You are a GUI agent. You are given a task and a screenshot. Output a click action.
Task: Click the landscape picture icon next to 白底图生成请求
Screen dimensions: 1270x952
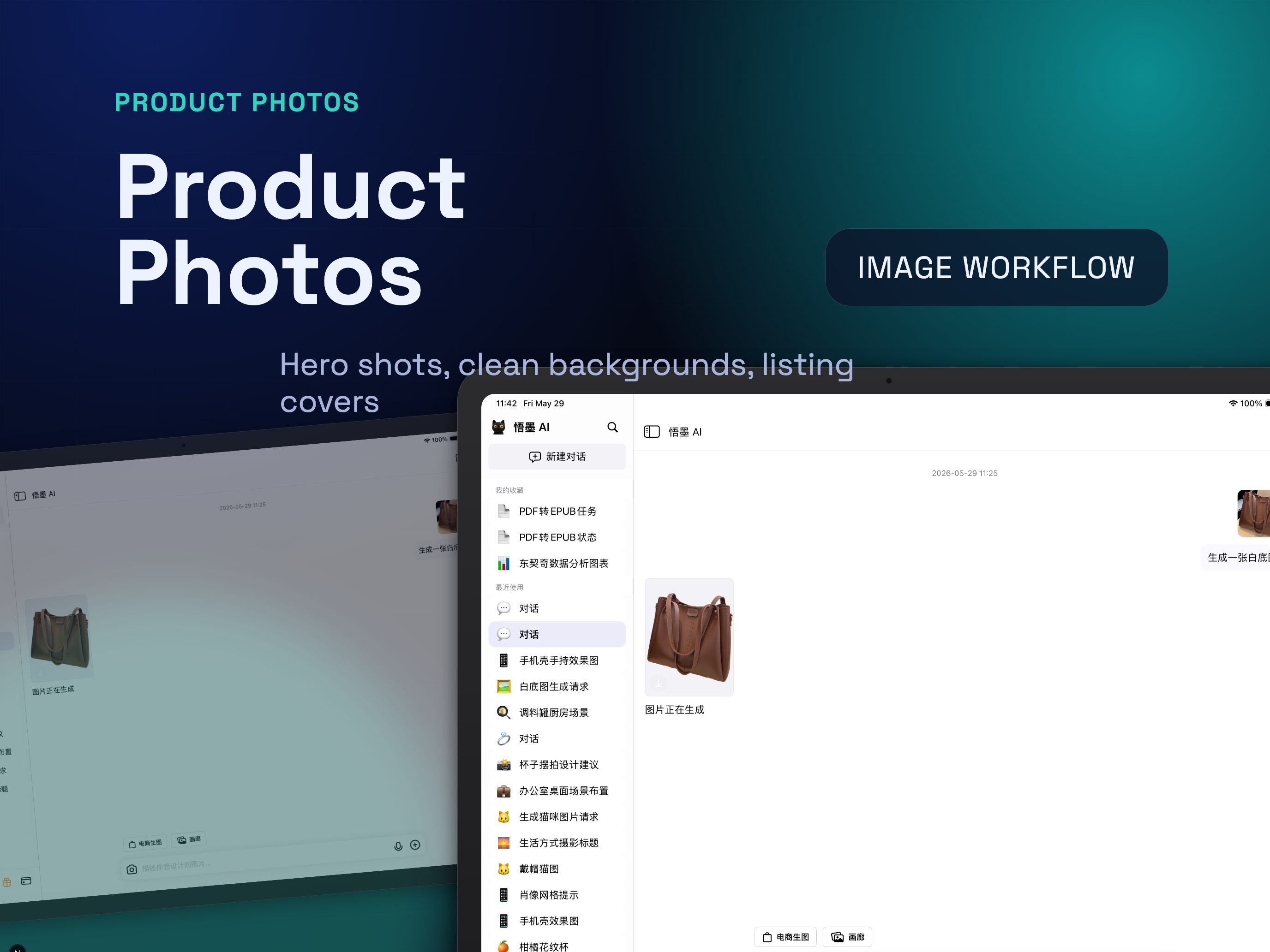pos(503,686)
